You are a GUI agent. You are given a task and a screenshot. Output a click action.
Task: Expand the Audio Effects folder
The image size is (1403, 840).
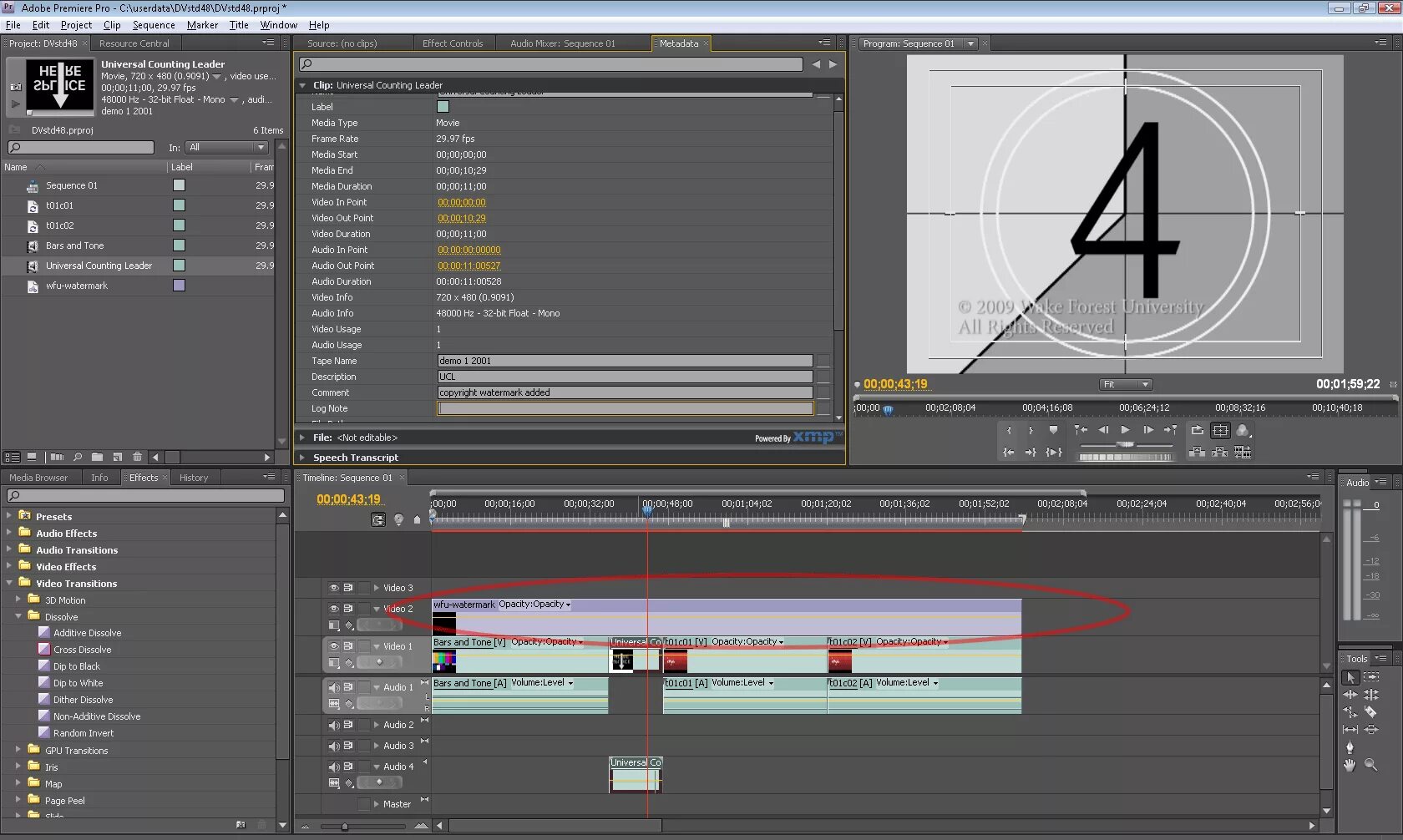point(9,533)
